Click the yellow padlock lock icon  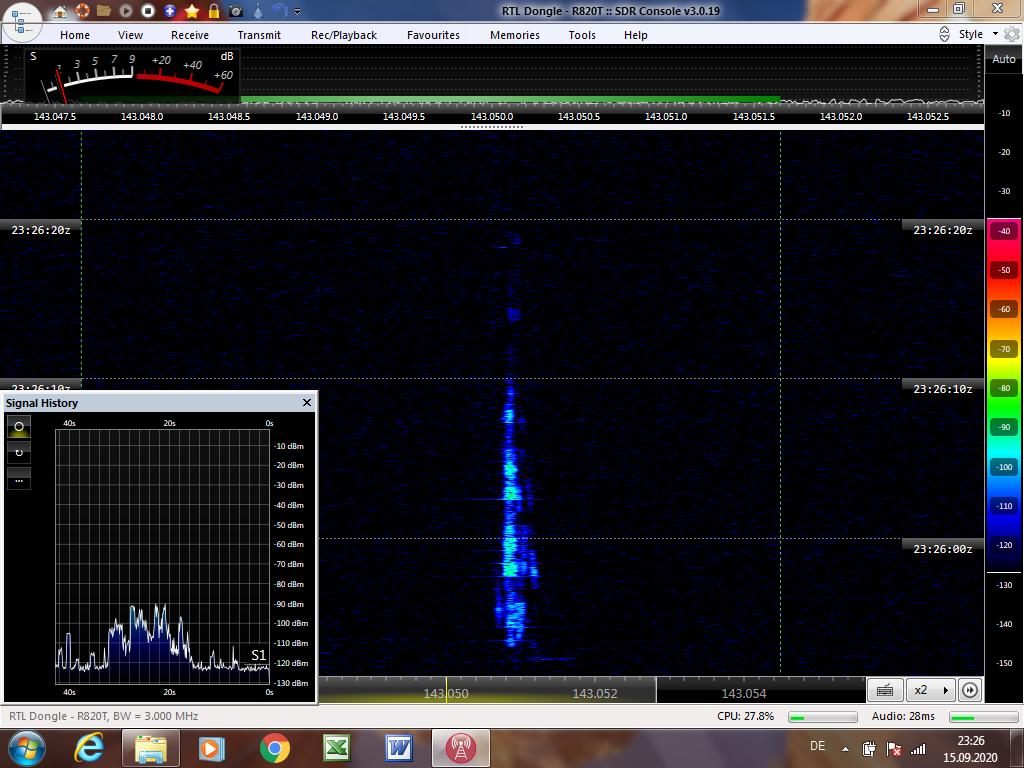coord(214,11)
